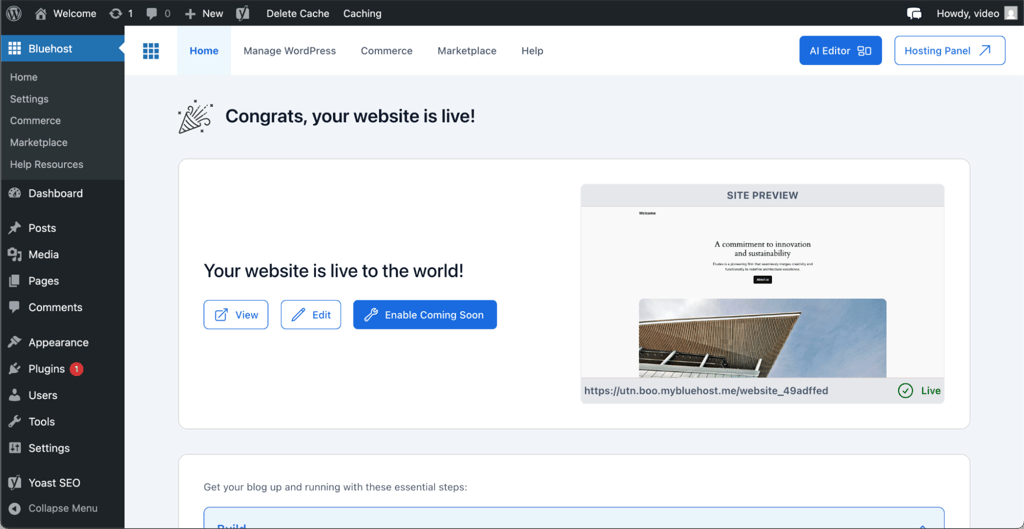Image resolution: width=1024 pixels, height=529 pixels.
Task: Open Yoast icon in admin bar
Action: (243, 13)
